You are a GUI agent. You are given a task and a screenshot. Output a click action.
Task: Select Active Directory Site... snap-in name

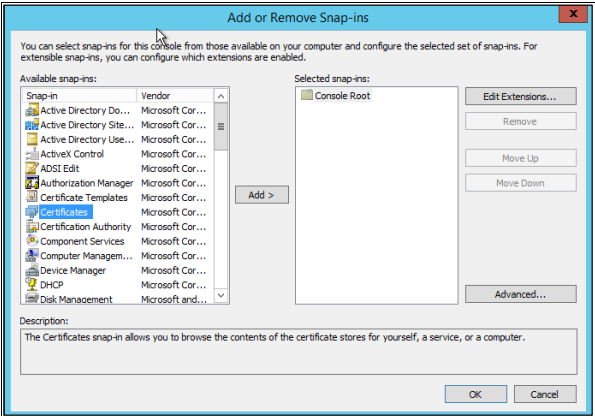tap(87, 125)
